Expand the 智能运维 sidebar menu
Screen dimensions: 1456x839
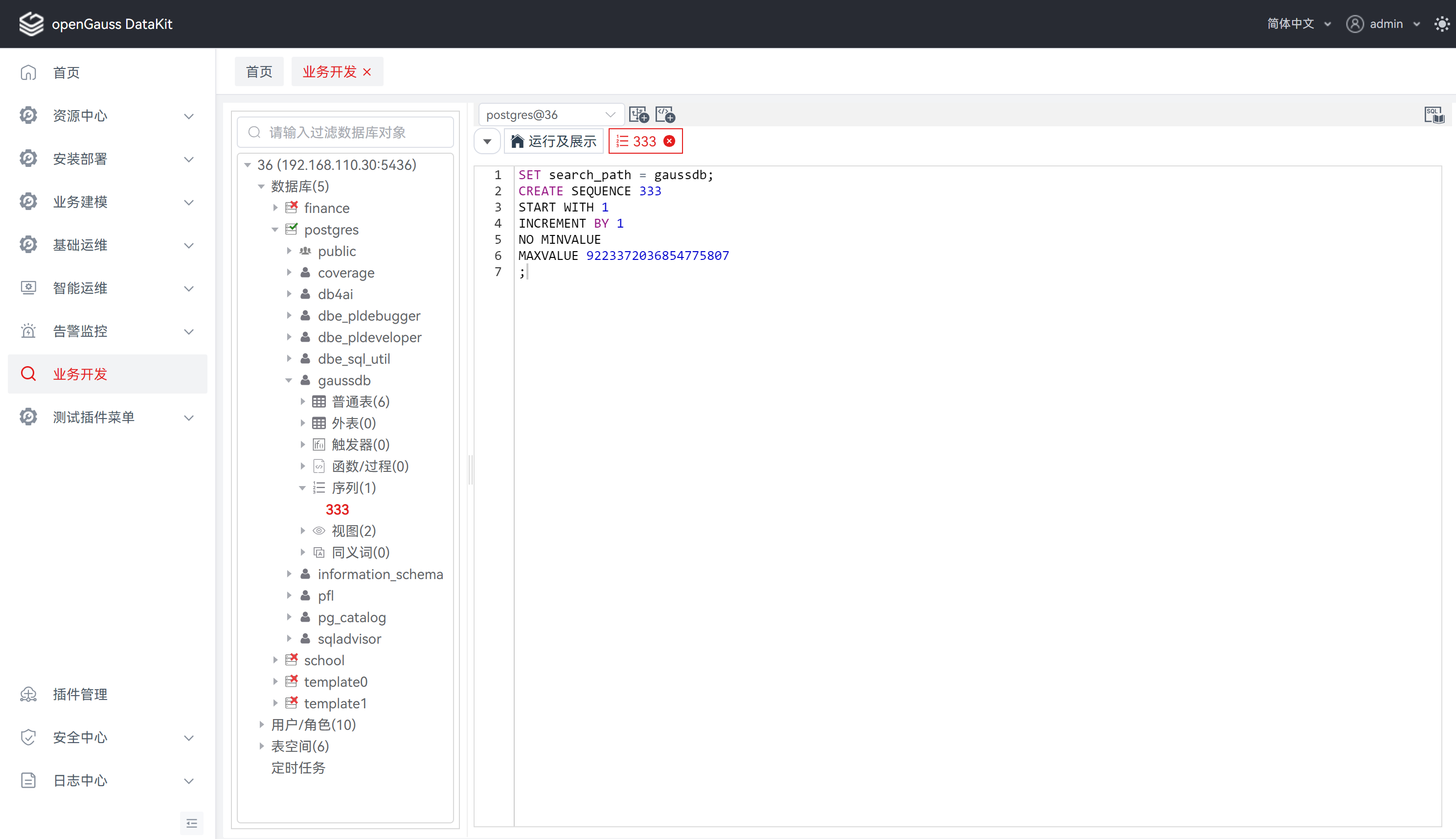tap(107, 288)
